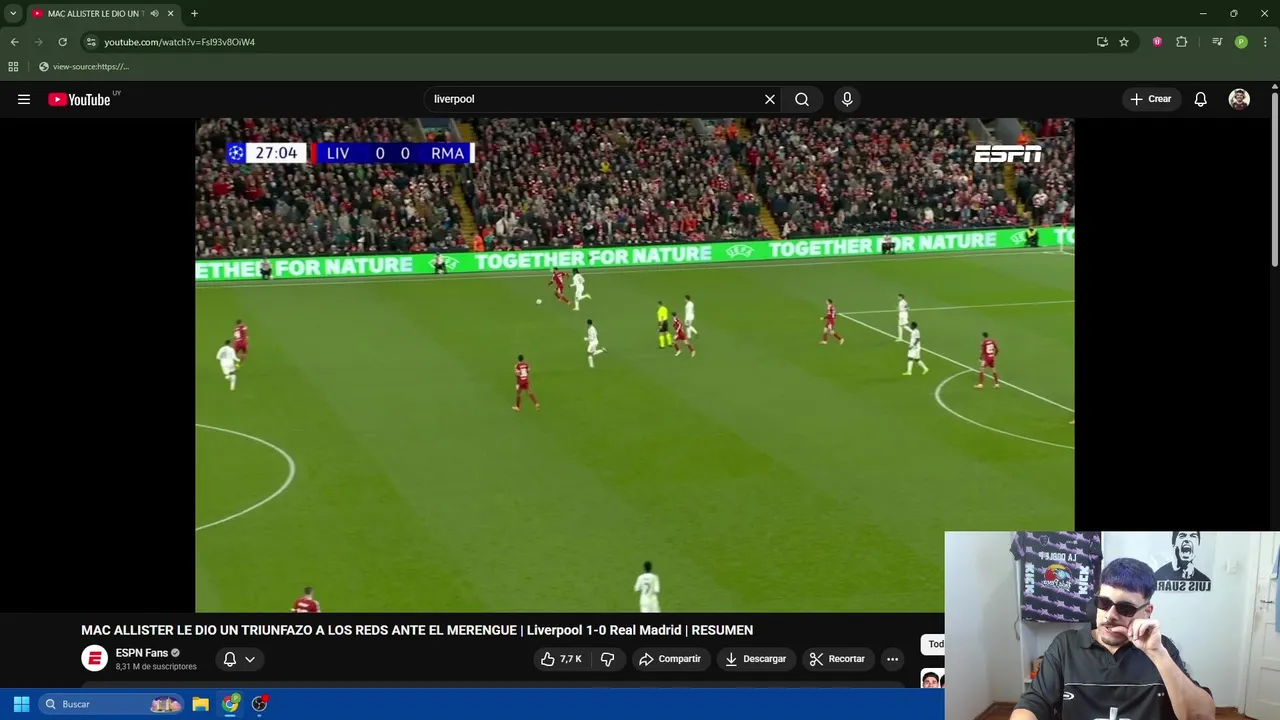Open the YouTube hamburger guide menu
The image size is (1280, 720).
click(24, 99)
